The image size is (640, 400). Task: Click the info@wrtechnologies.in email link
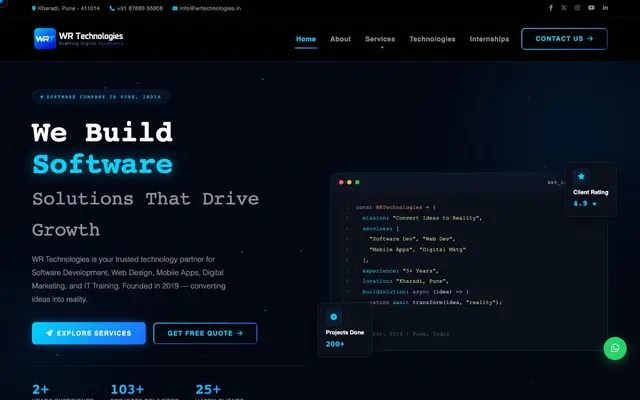tap(210, 8)
